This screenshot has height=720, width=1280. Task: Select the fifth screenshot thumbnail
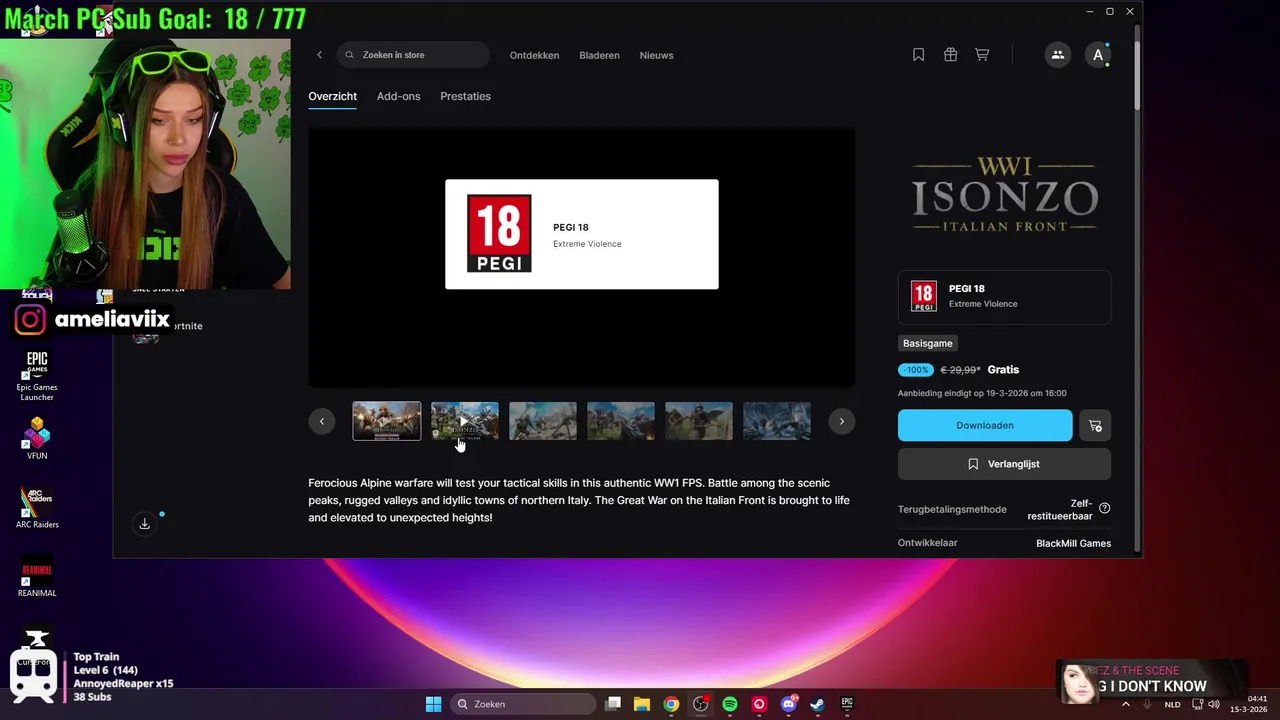tap(699, 421)
